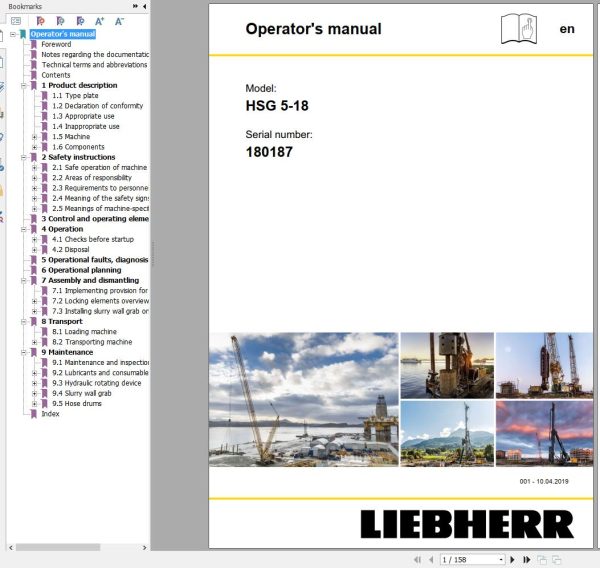Decrease bookmark text size with A-
Viewport: 600px width, 568px height.
119,21
